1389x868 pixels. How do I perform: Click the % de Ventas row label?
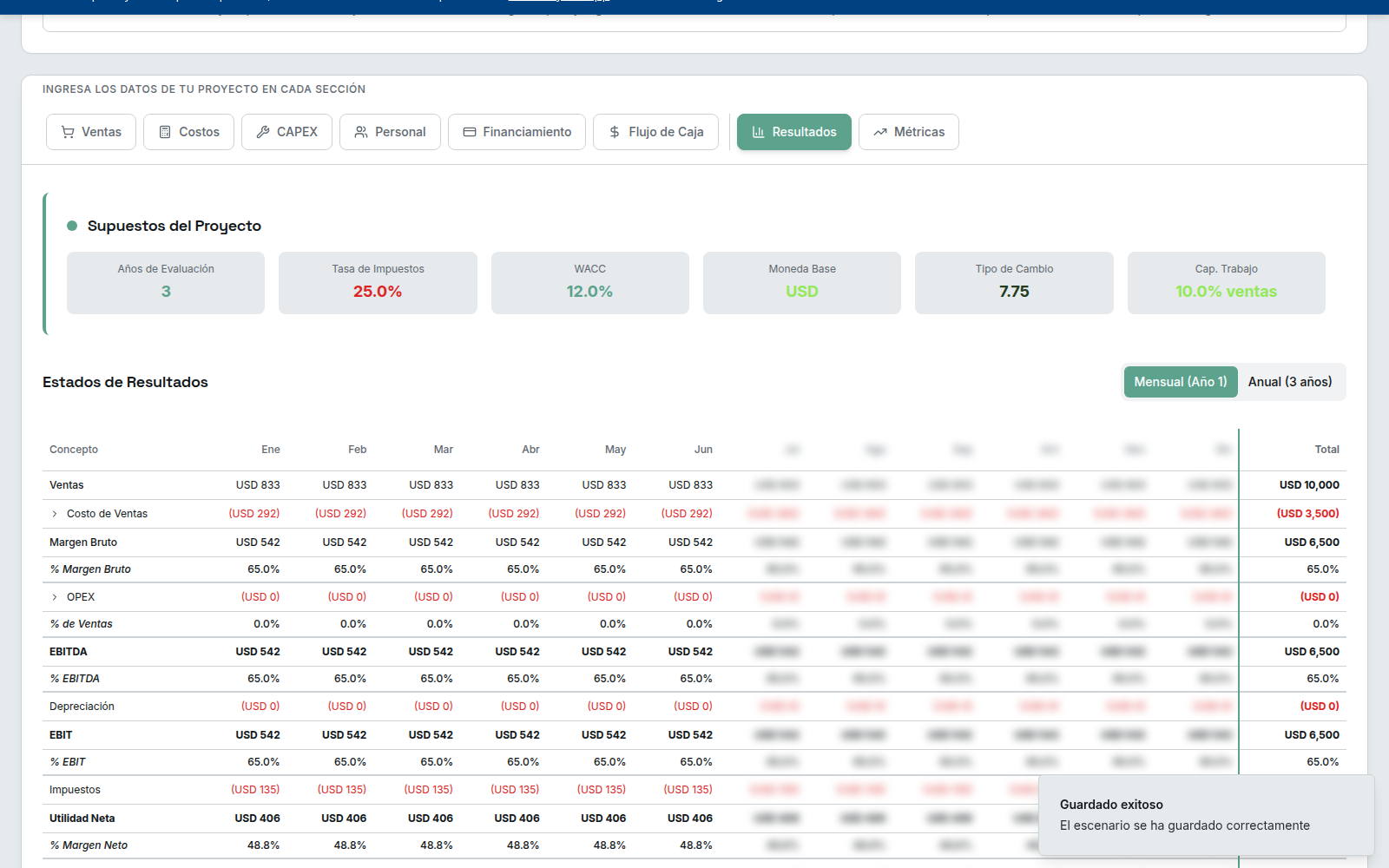[x=82, y=624]
